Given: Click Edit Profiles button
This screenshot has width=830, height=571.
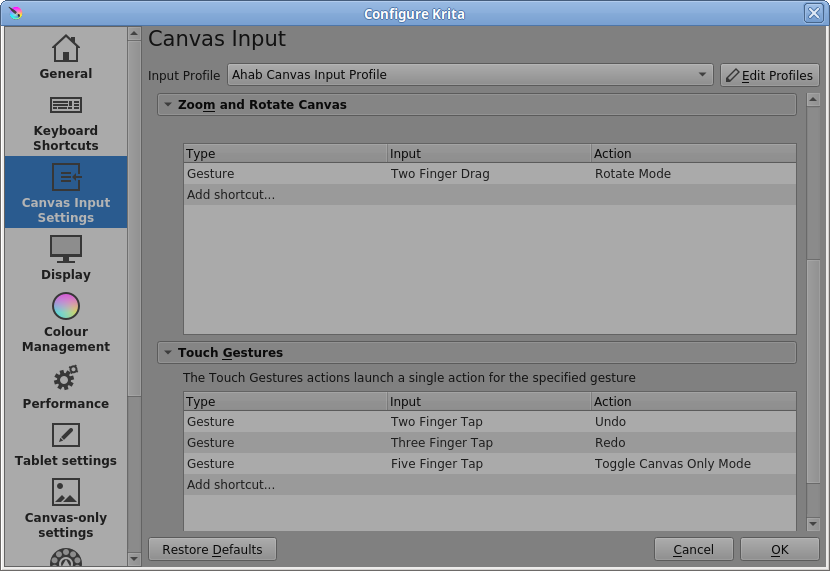Looking at the screenshot, I should (x=769, y=75).
